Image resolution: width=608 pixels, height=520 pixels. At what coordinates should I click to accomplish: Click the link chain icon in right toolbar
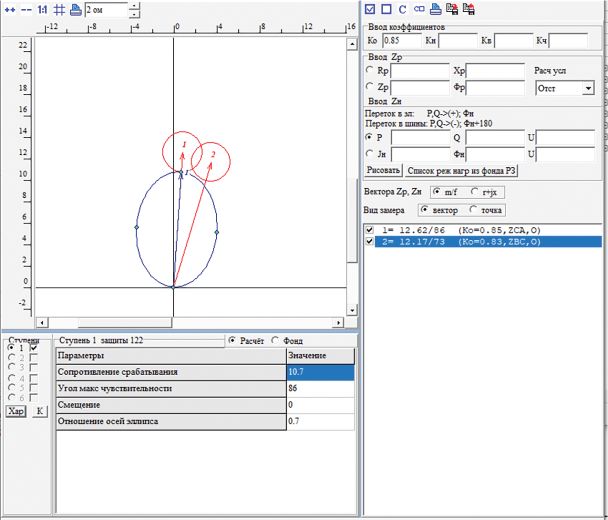click(x=419, y=9)
